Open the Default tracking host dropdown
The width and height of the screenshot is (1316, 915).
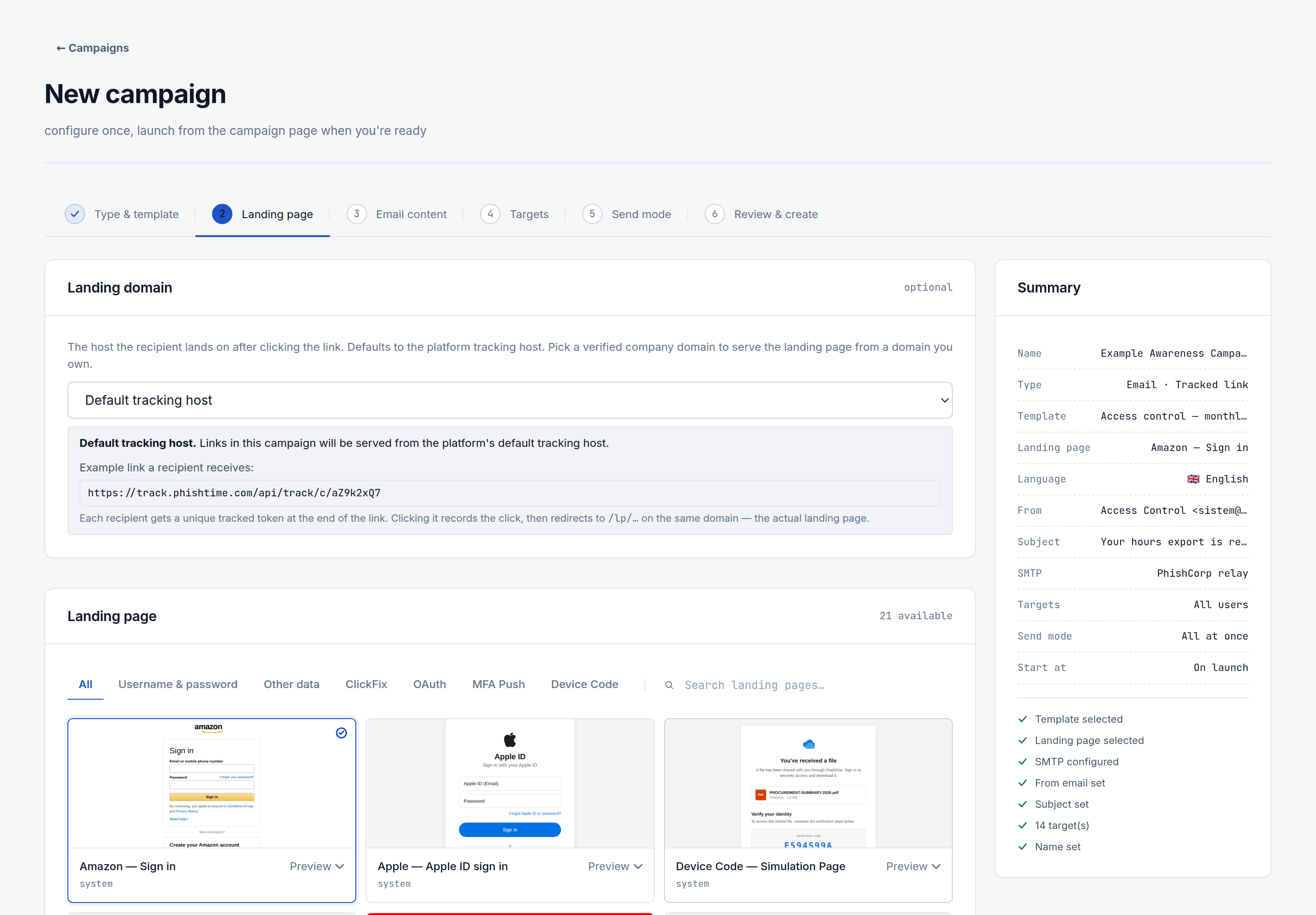510,400
